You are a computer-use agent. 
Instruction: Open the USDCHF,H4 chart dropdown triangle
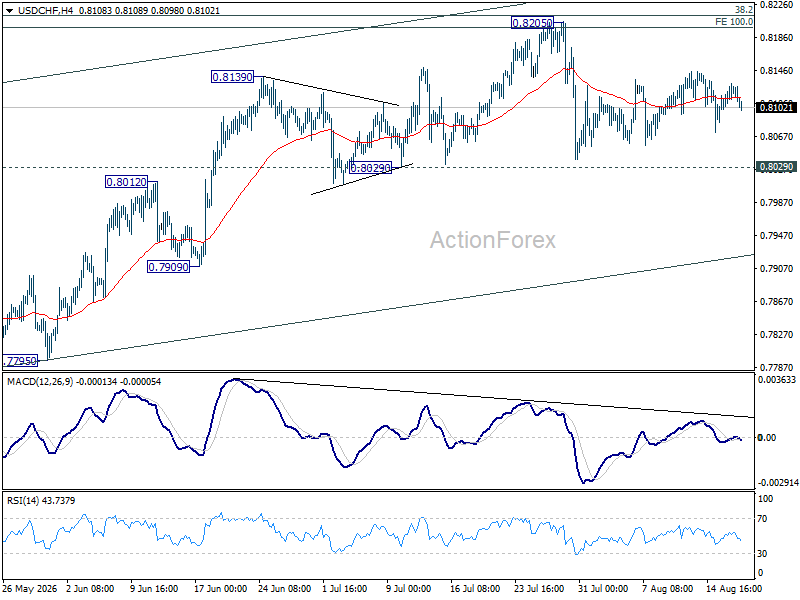pos(9,10)
